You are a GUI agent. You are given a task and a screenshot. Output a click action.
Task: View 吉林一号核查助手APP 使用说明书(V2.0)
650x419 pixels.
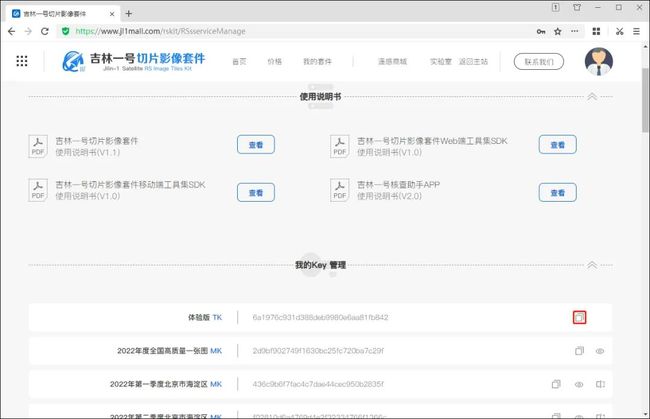point(558,193)
